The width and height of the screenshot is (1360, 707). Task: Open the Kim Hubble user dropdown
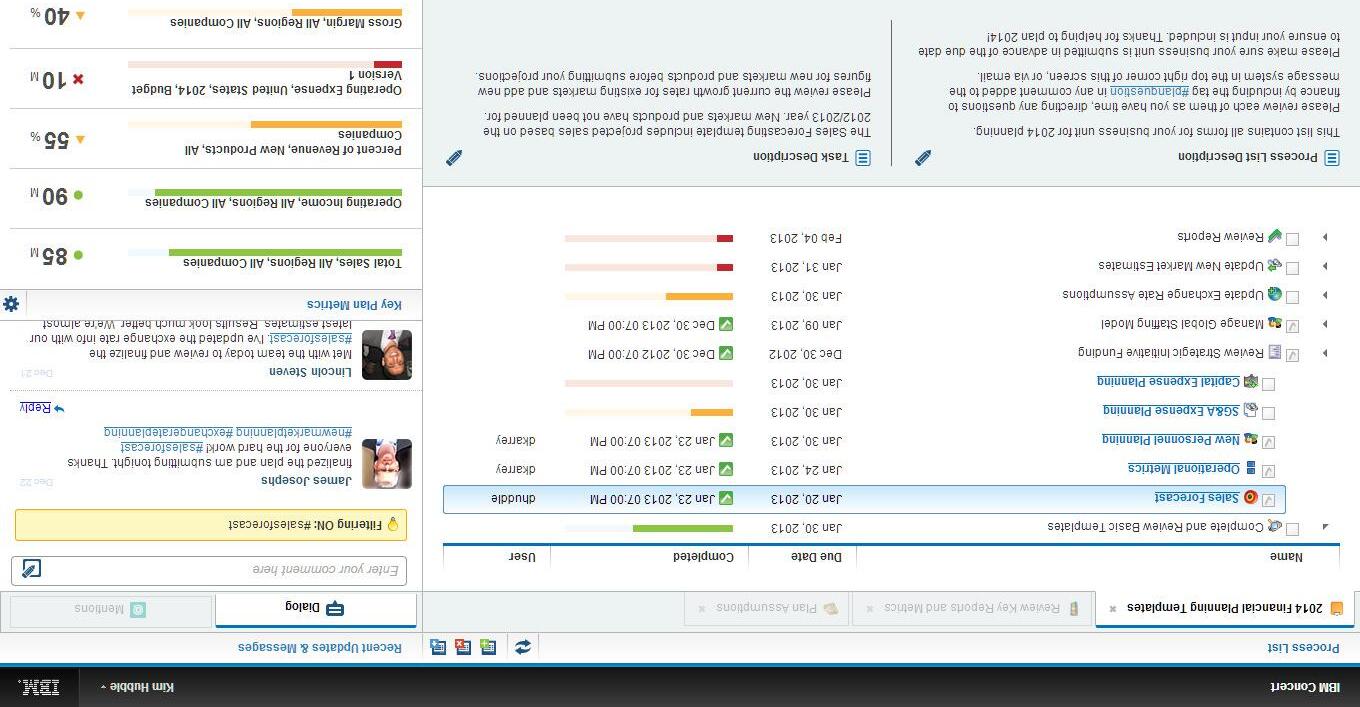click(x=137, y=687)
